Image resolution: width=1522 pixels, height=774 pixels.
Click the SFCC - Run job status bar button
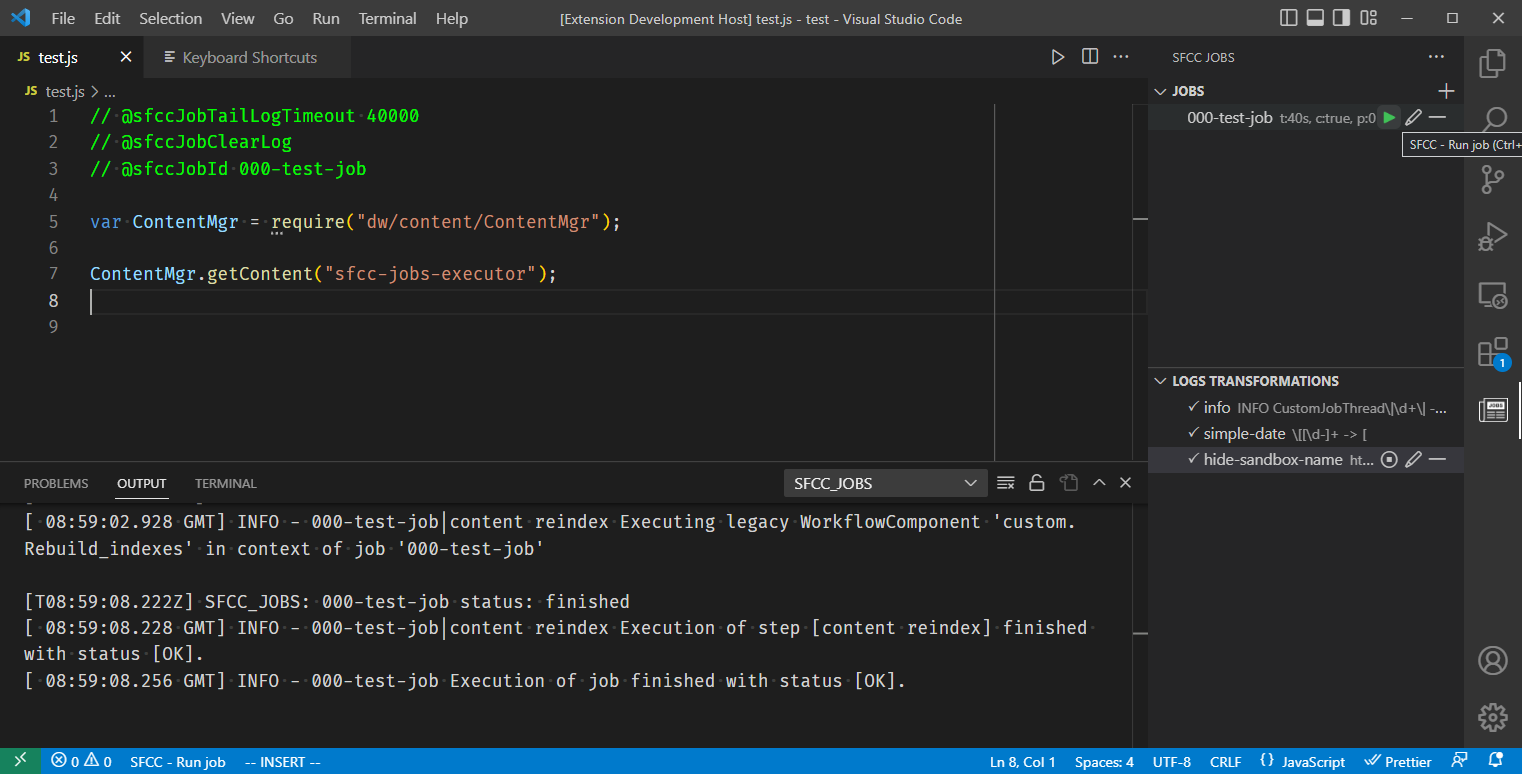178,762
